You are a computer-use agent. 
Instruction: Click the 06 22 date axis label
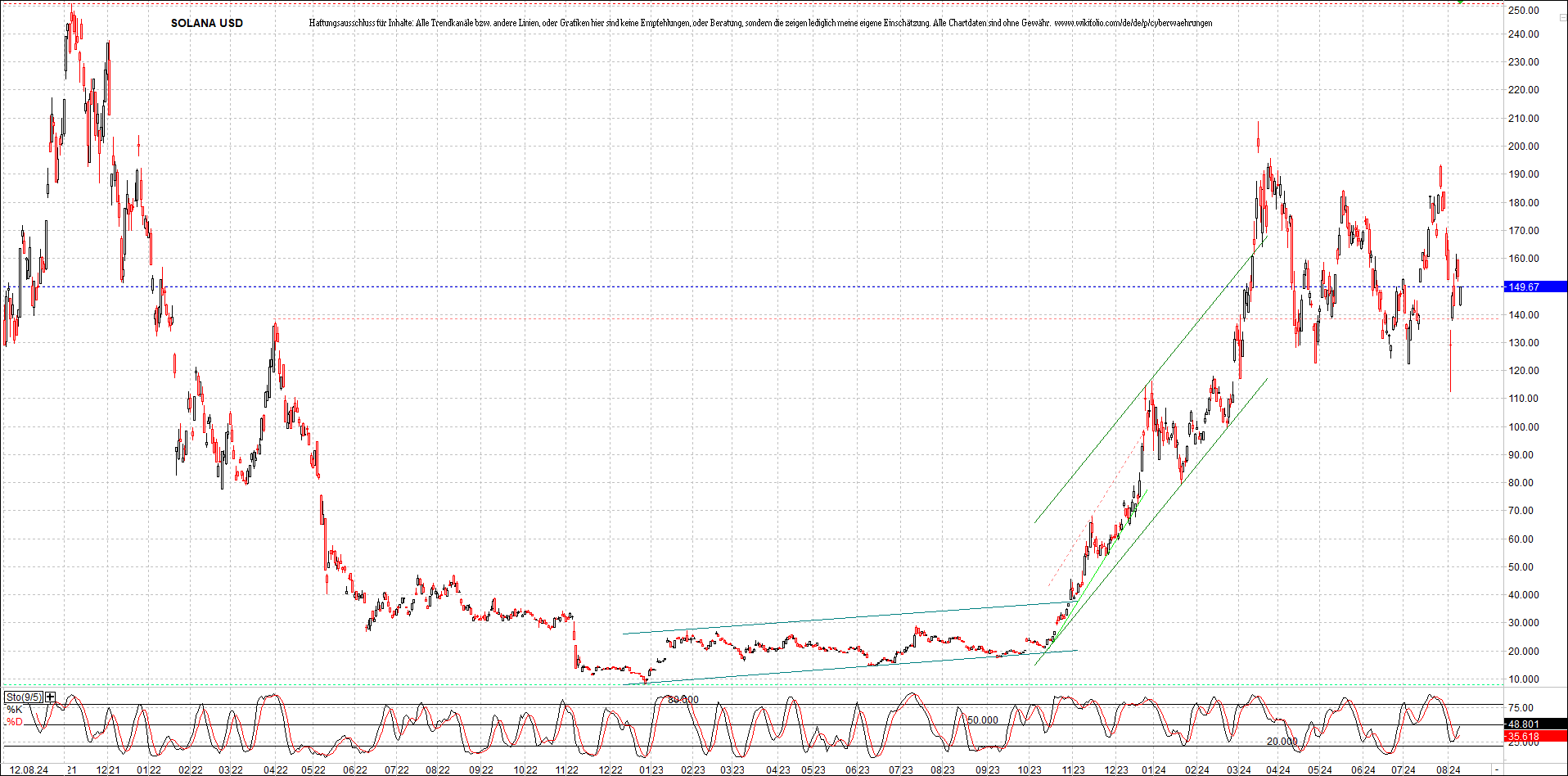(354, 770)
